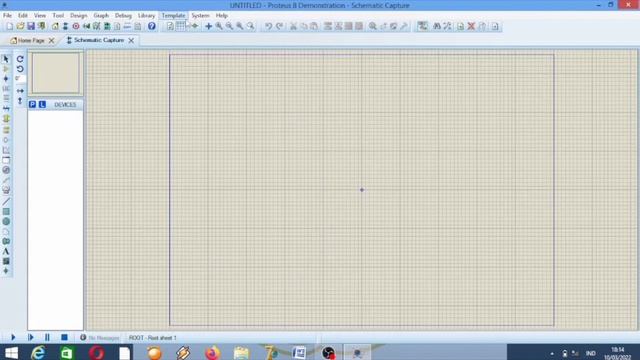Save project with the floppy disk icon
This screenshot has width=640, height=360.
tap(31, 26)
